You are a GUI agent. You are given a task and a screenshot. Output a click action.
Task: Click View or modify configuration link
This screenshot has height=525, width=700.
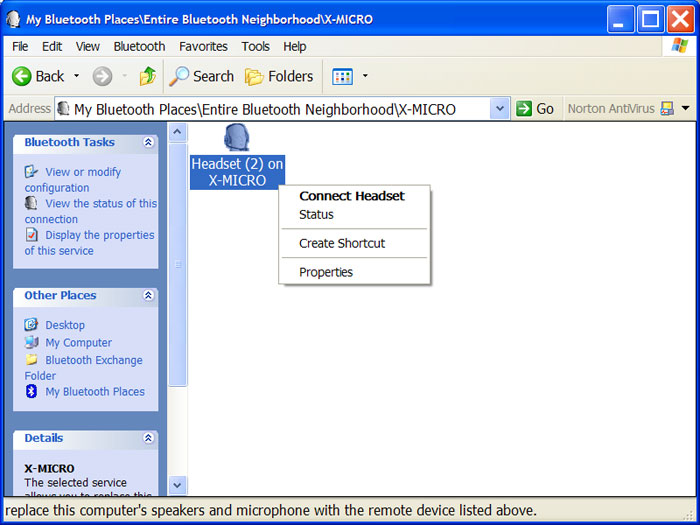pyautogui.click(x=73, y=179)
